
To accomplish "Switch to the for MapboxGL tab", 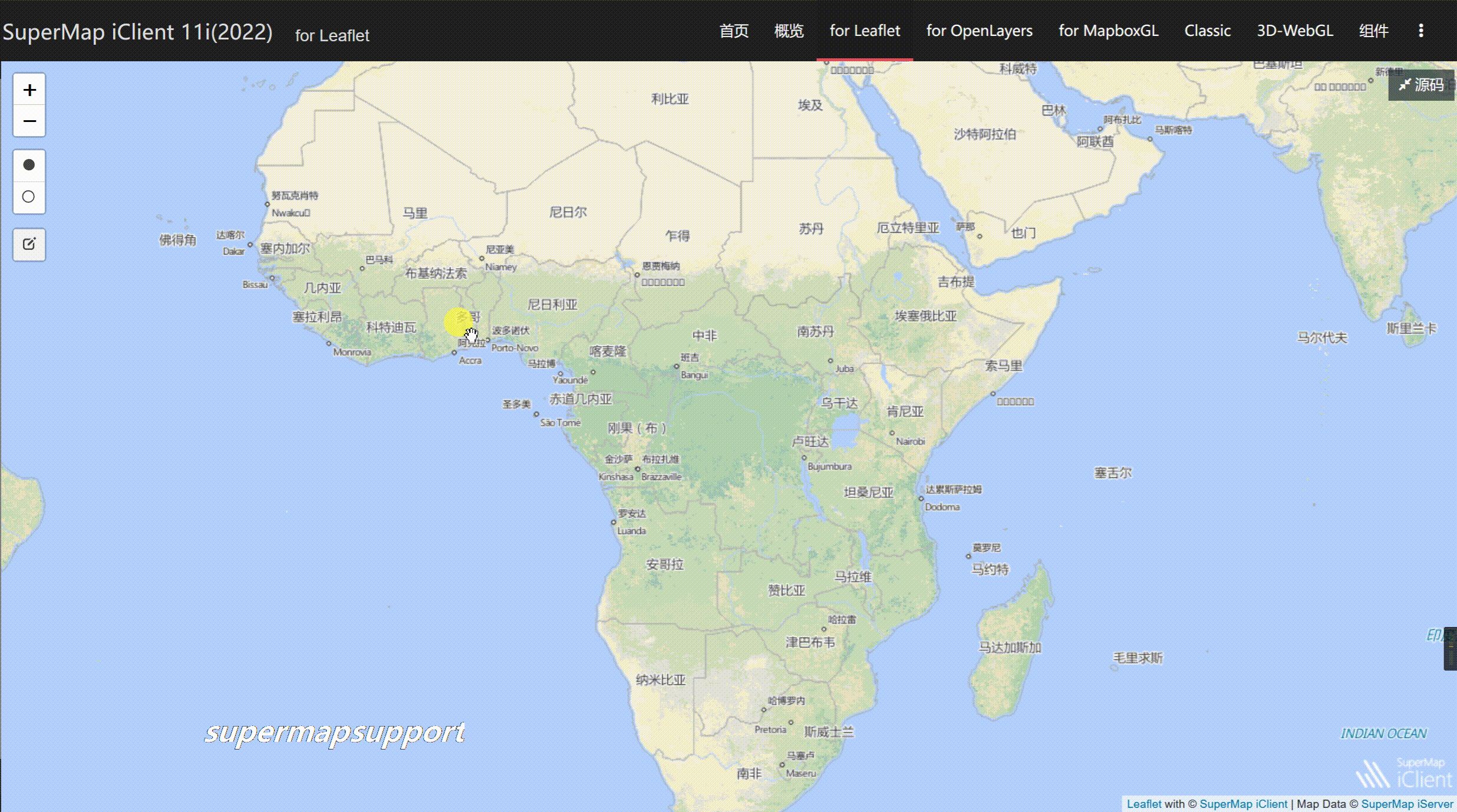I will [x=1108, y=31].
